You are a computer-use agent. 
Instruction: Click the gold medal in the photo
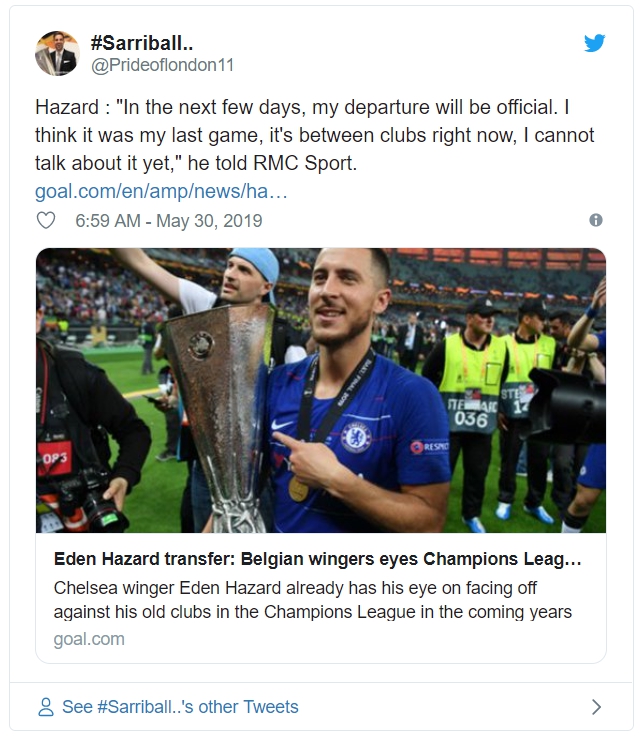(299, 489)
